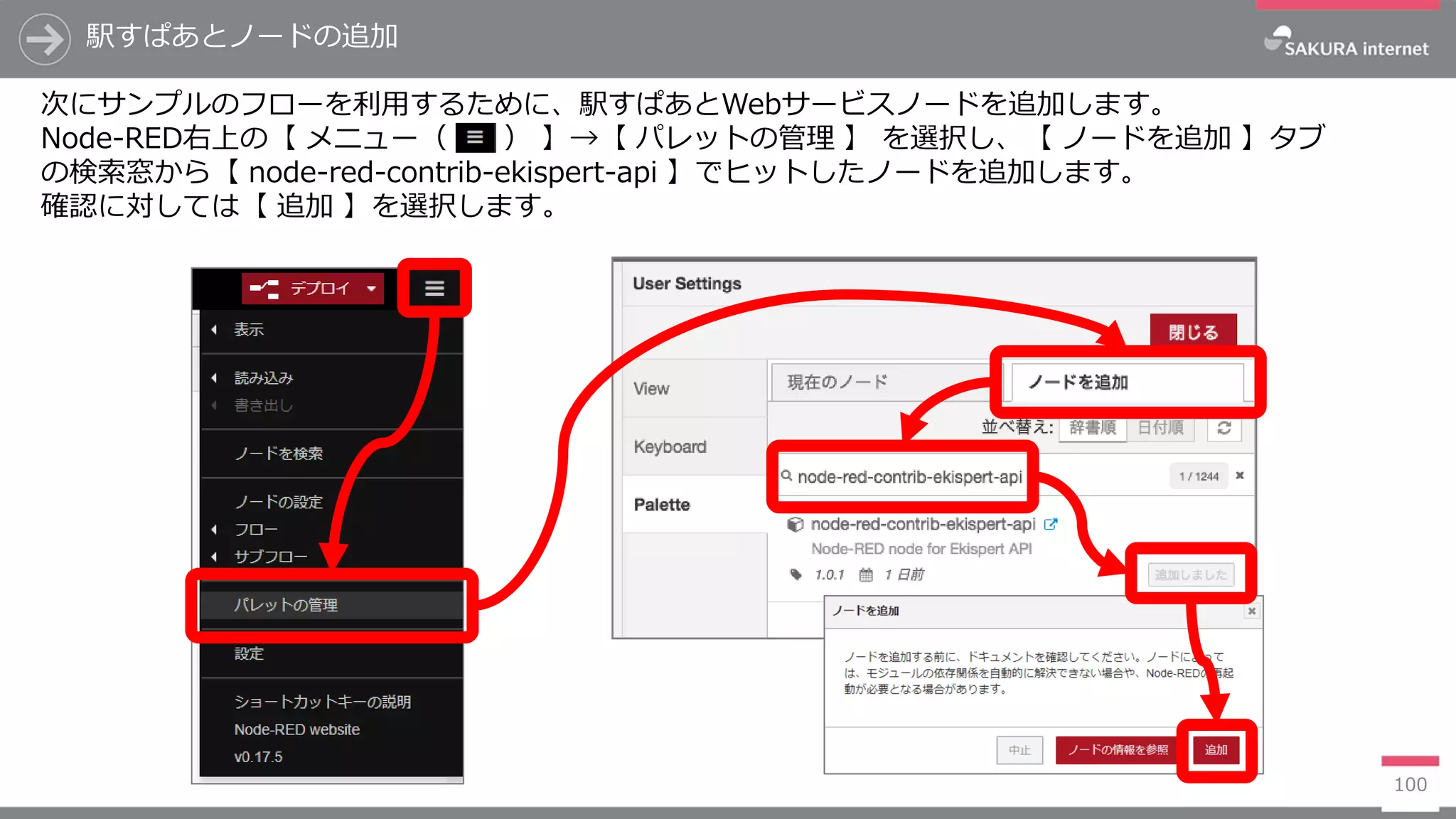Click the package cube icon
1456x819 pixels.
796,525
